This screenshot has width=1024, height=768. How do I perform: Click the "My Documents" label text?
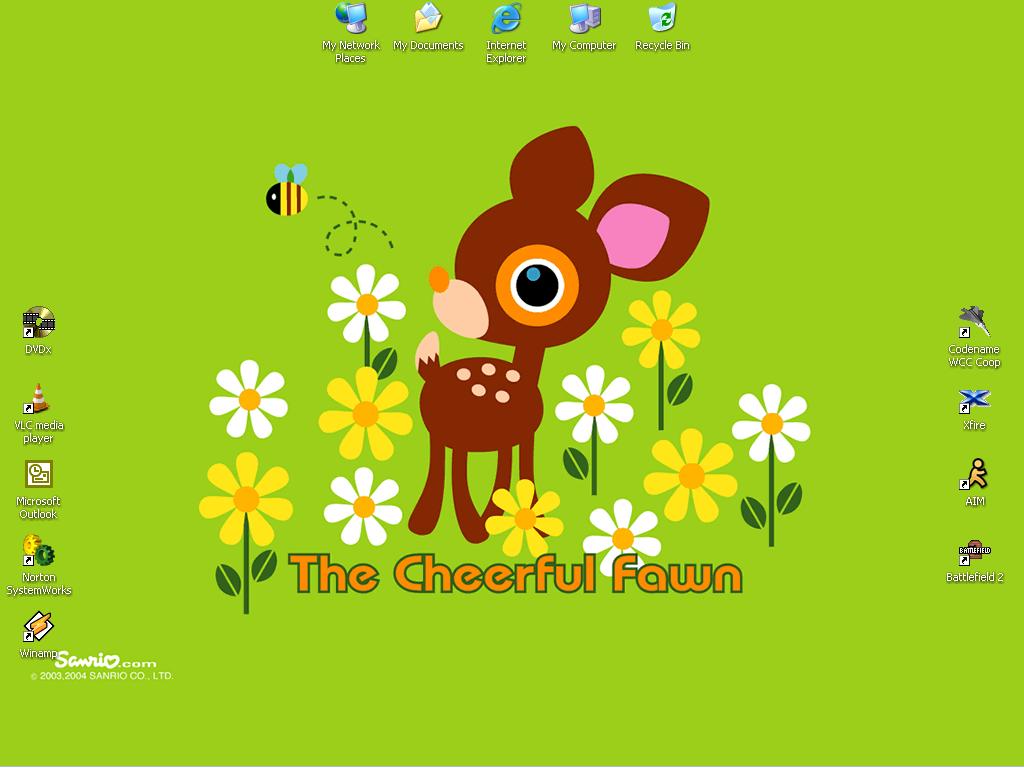pyautogui.click(x=428, y=45)
